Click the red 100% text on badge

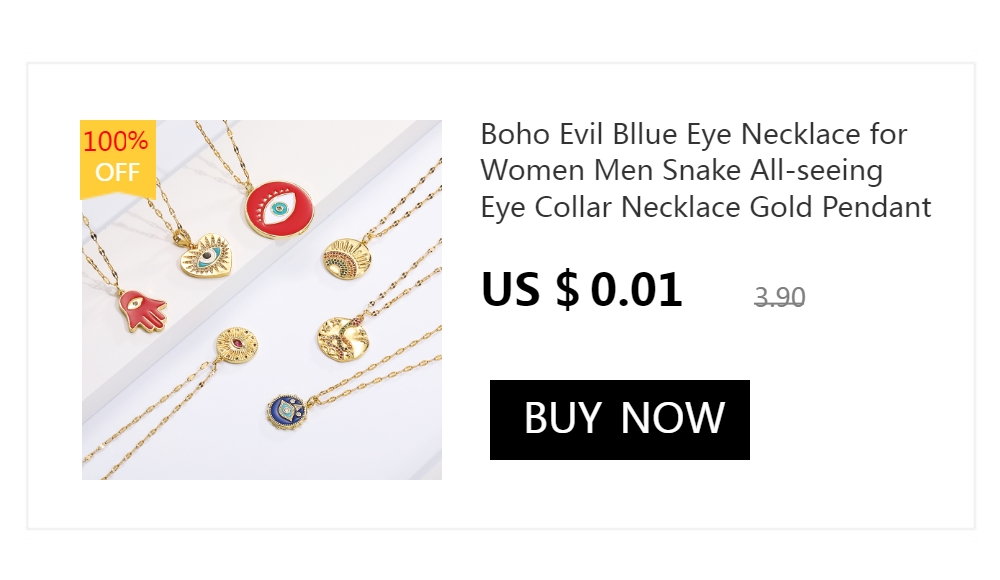[115, 141]
